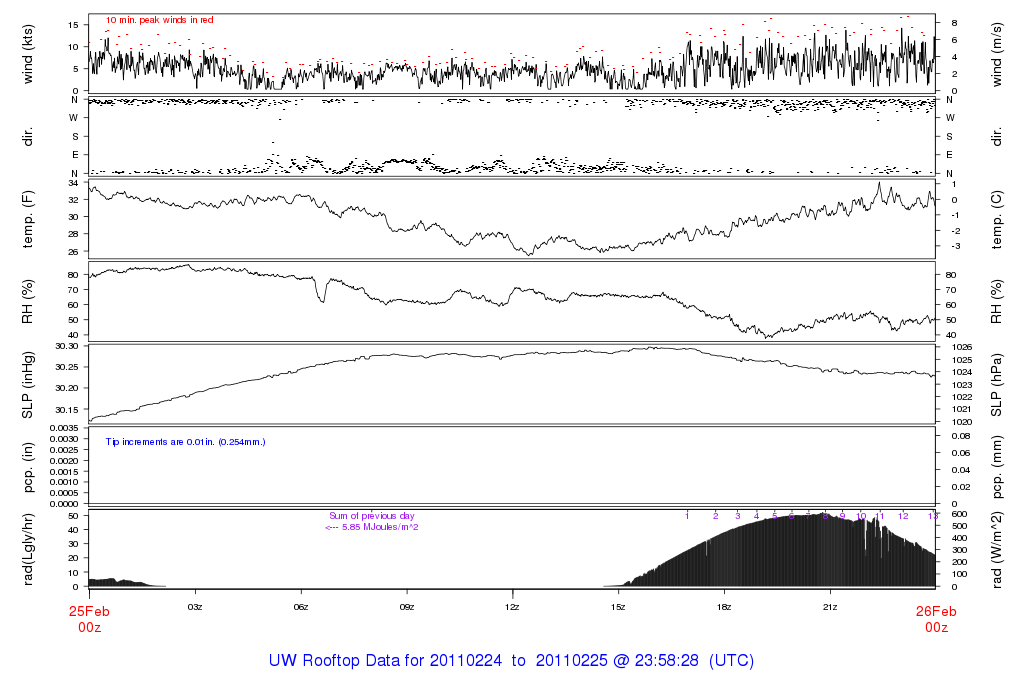1024x700 pixels.
Task: Click the 'rad (W/m^2)' right axis label
Action: (996, 548)
